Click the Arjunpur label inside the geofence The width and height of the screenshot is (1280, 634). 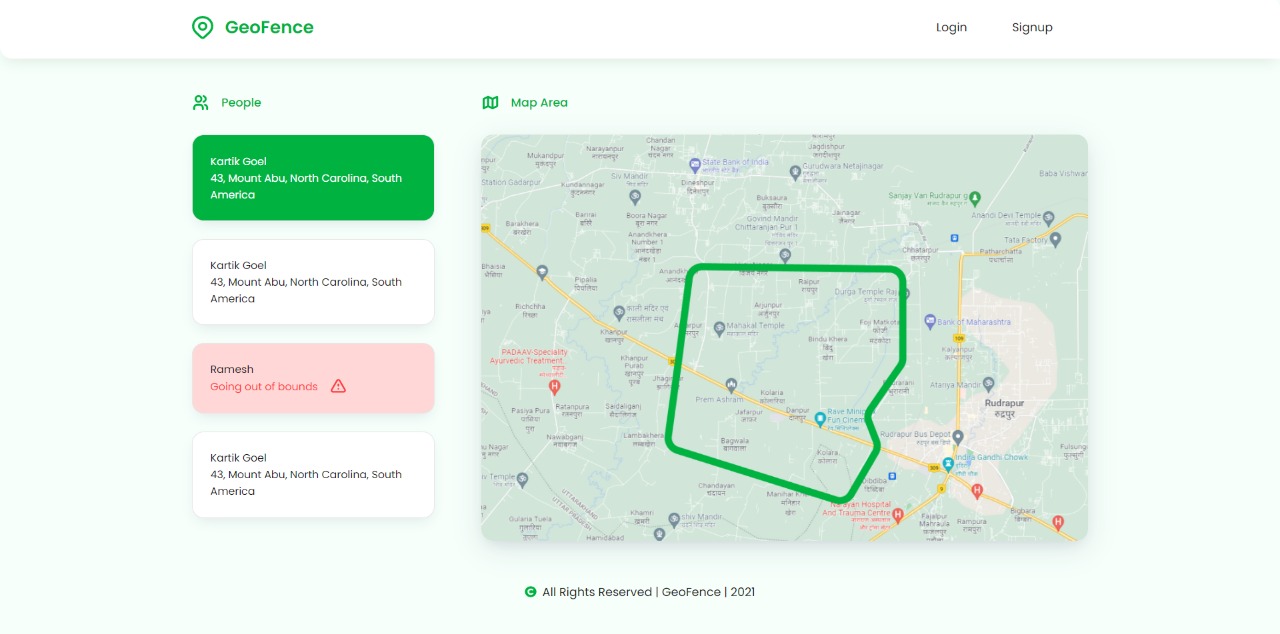[768, 305]
